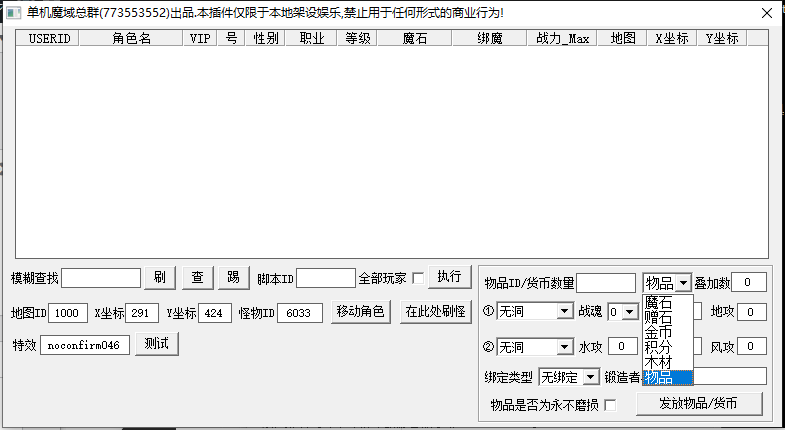Click the 查 search button
This screenshot has width=785, height=430.
coord(198,277)
